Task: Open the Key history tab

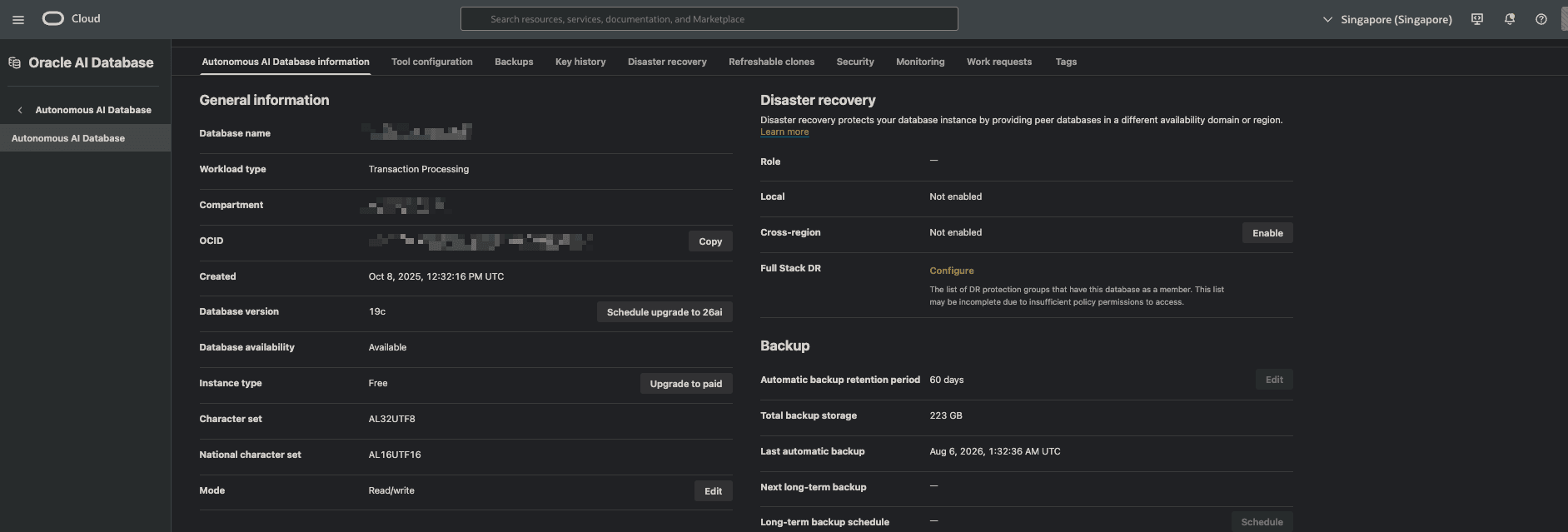Action: click(x=580, y=62)
